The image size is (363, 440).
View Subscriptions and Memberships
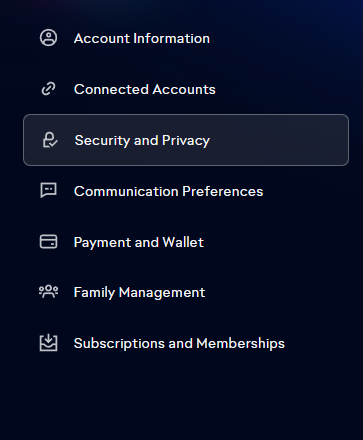[x=179, y=344]
